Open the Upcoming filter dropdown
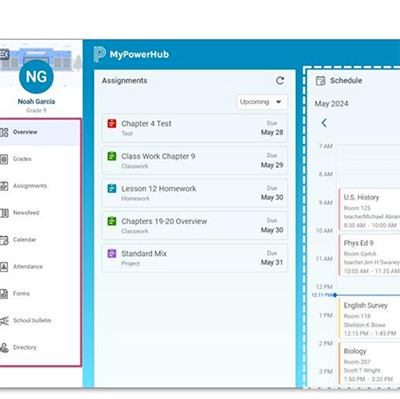The width and height of the screenshot is (400, 399). [x=262, y=102]
